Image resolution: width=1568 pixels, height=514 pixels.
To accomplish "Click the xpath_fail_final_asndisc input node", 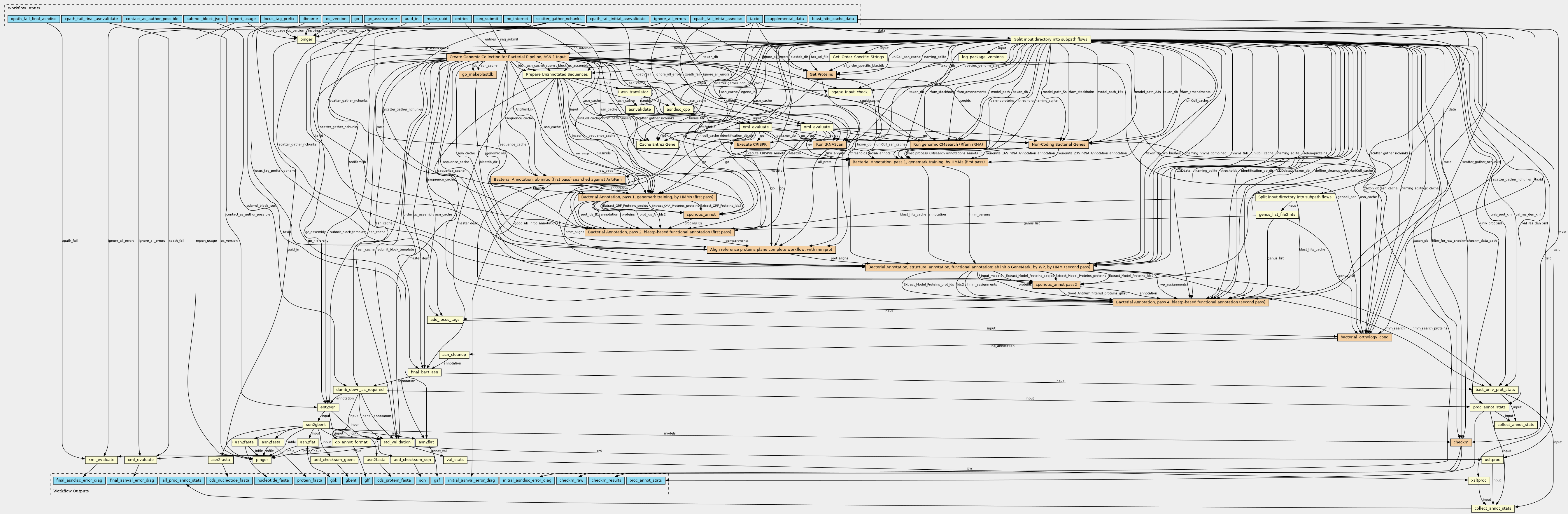I will [34, 19].
